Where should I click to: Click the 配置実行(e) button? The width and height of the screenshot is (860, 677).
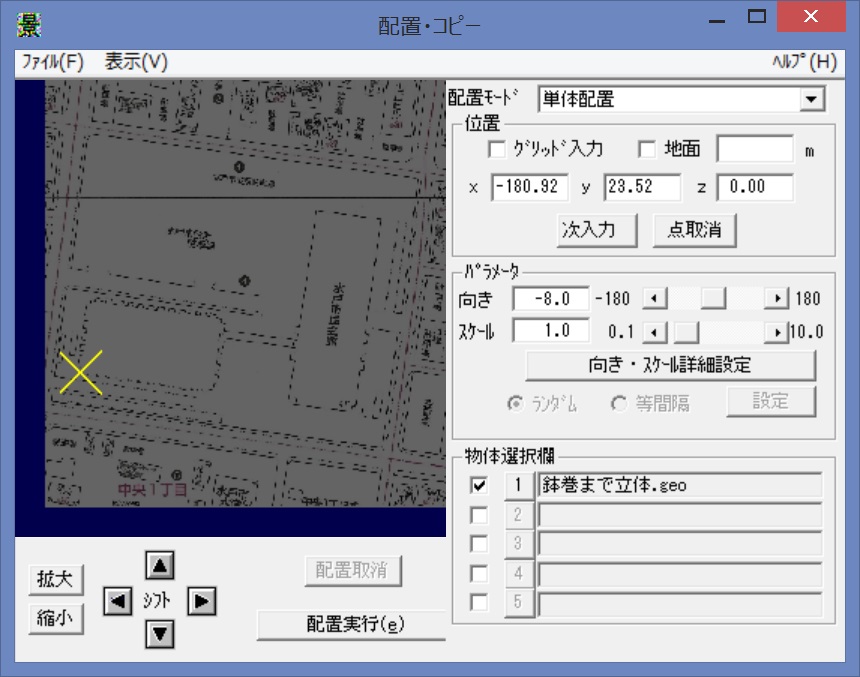point(351,624)
